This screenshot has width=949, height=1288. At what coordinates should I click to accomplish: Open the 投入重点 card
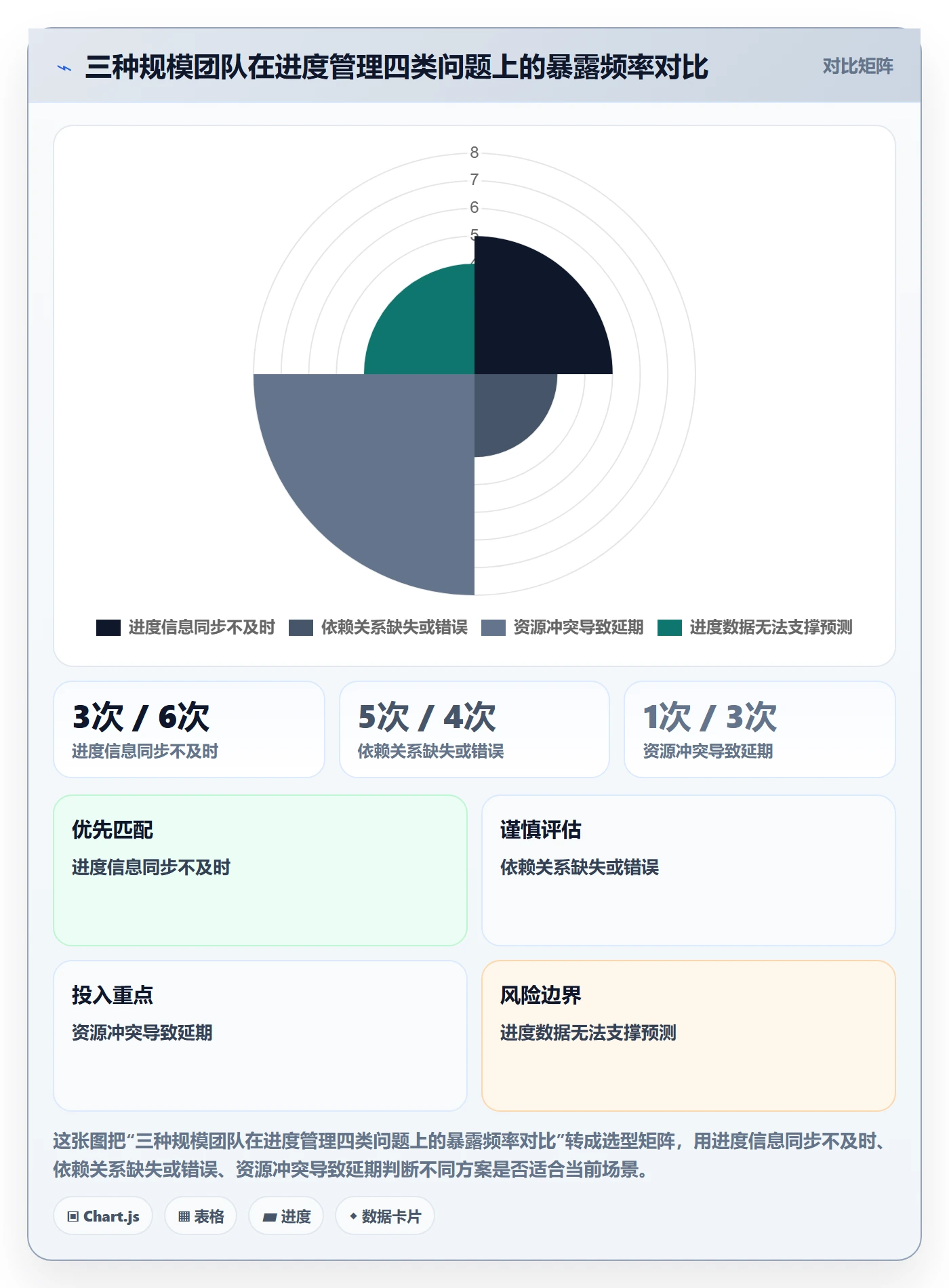pos(260,1036)
